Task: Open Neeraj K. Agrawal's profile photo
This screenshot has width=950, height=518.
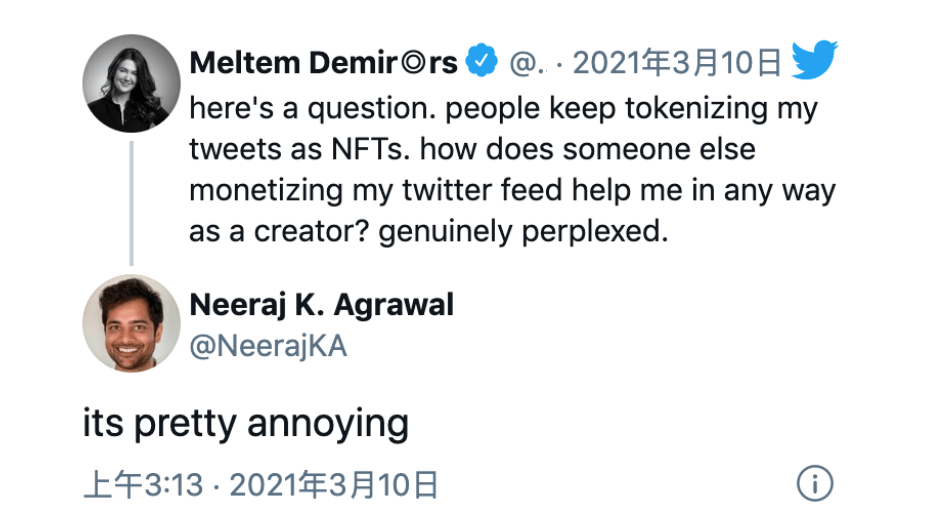Action: tap(131, 324)
